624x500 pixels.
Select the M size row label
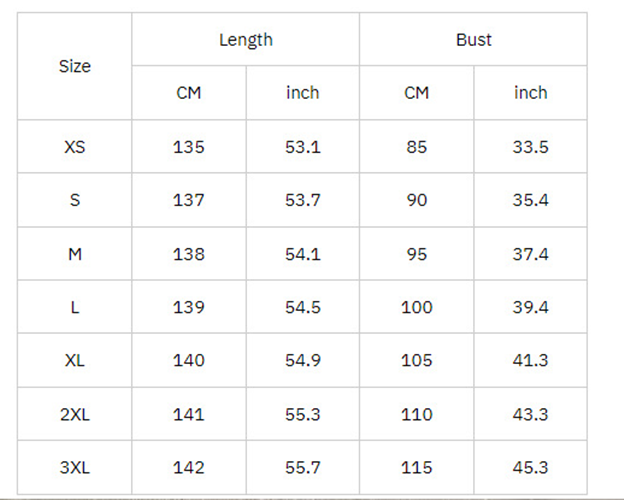[x=75, y=254]
